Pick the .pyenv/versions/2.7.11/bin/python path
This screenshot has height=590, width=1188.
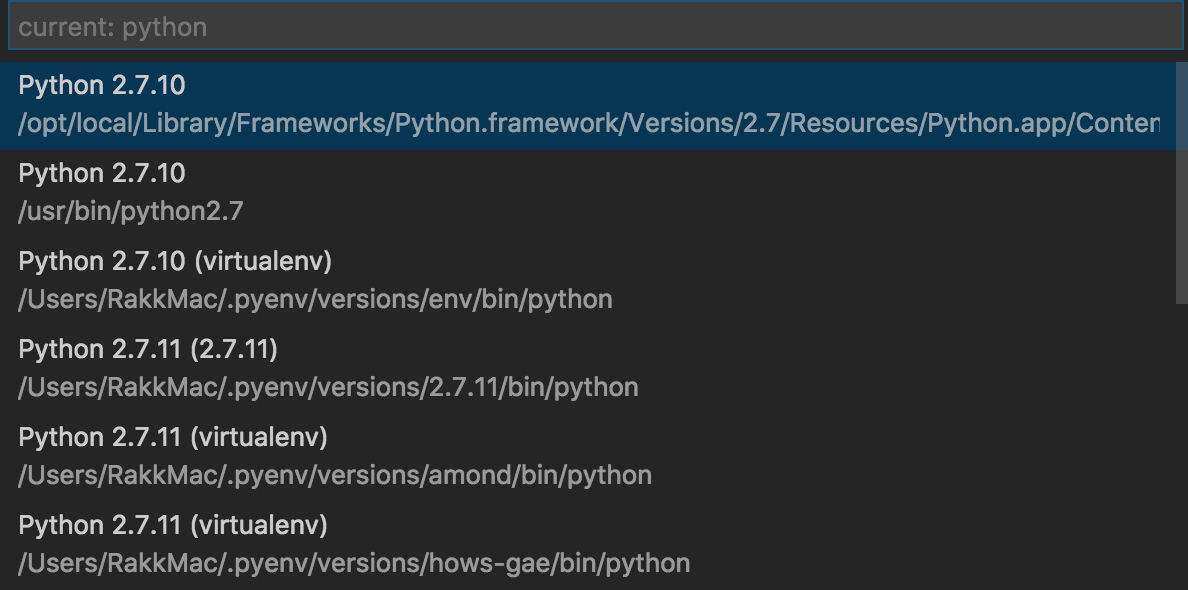(x=328, y=387)
